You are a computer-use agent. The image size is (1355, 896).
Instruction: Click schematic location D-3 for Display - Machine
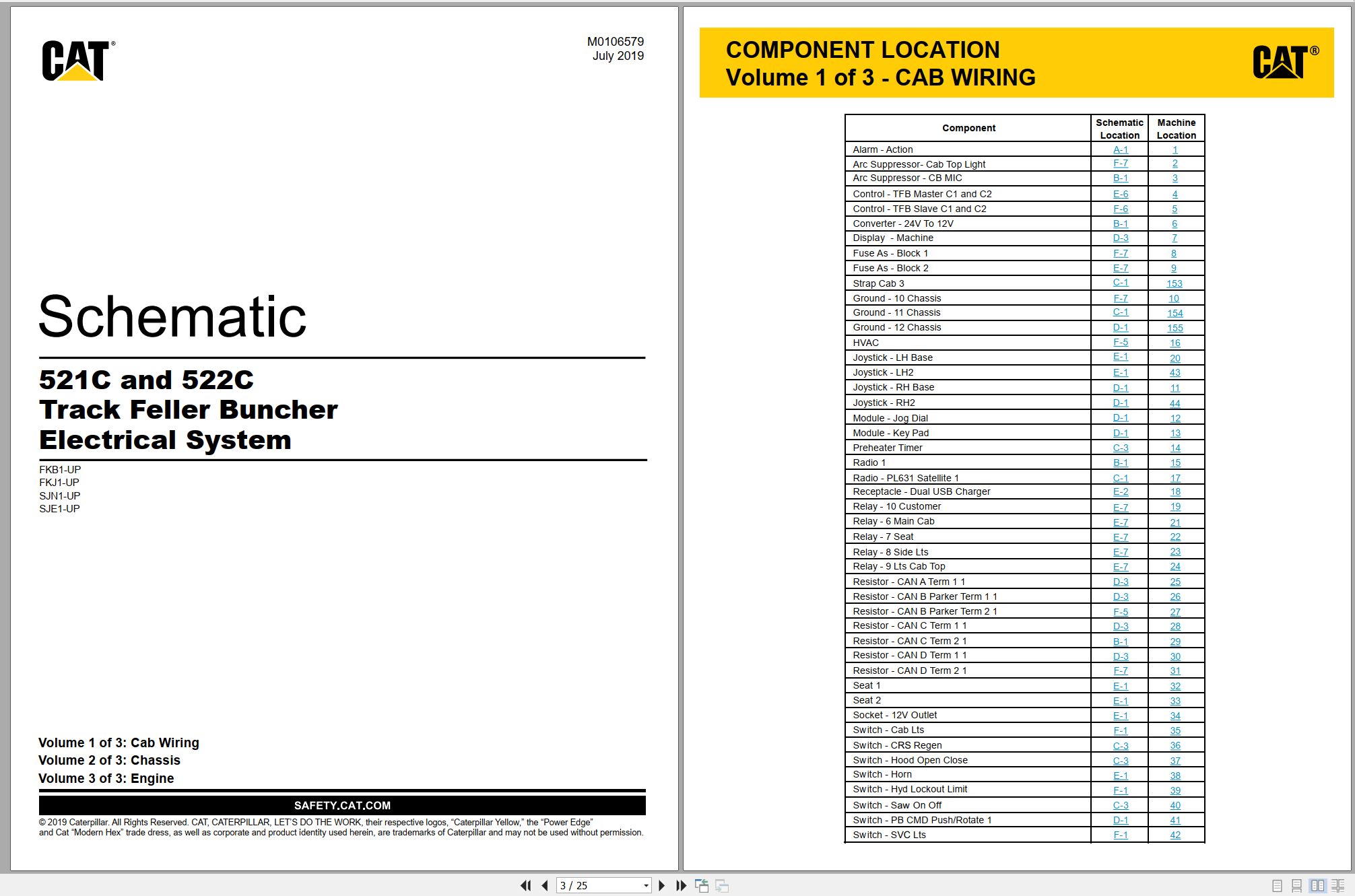point(1120,238)
